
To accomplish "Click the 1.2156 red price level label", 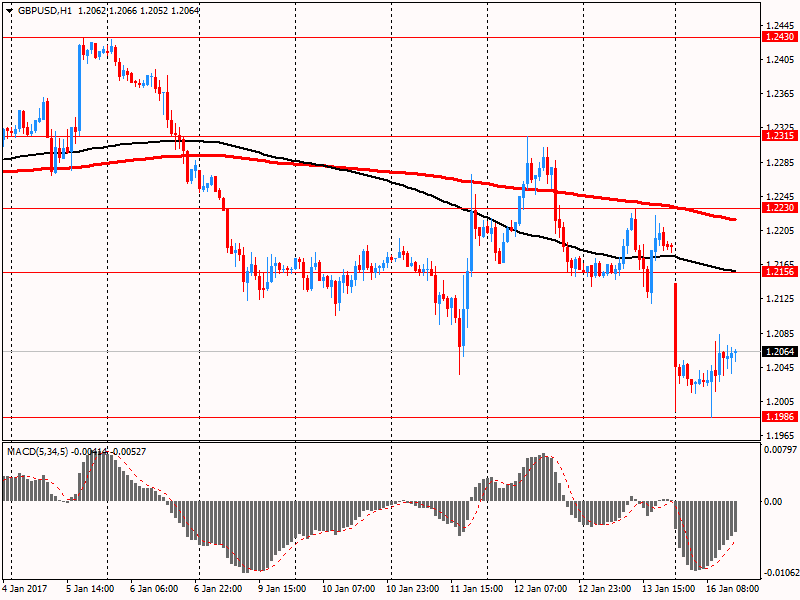I will tap(780, 272).
